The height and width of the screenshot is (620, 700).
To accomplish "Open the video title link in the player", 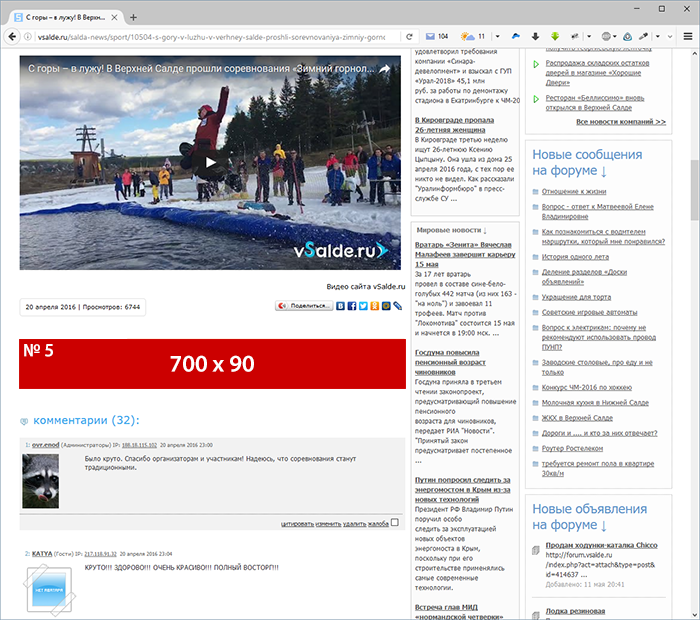I will (x=201, y=69).
